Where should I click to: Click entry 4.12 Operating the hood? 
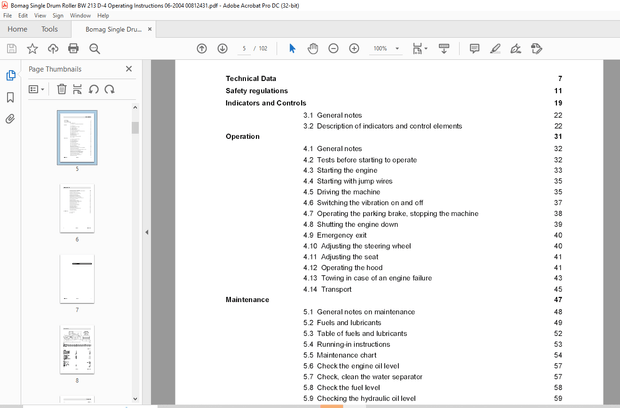343,268
